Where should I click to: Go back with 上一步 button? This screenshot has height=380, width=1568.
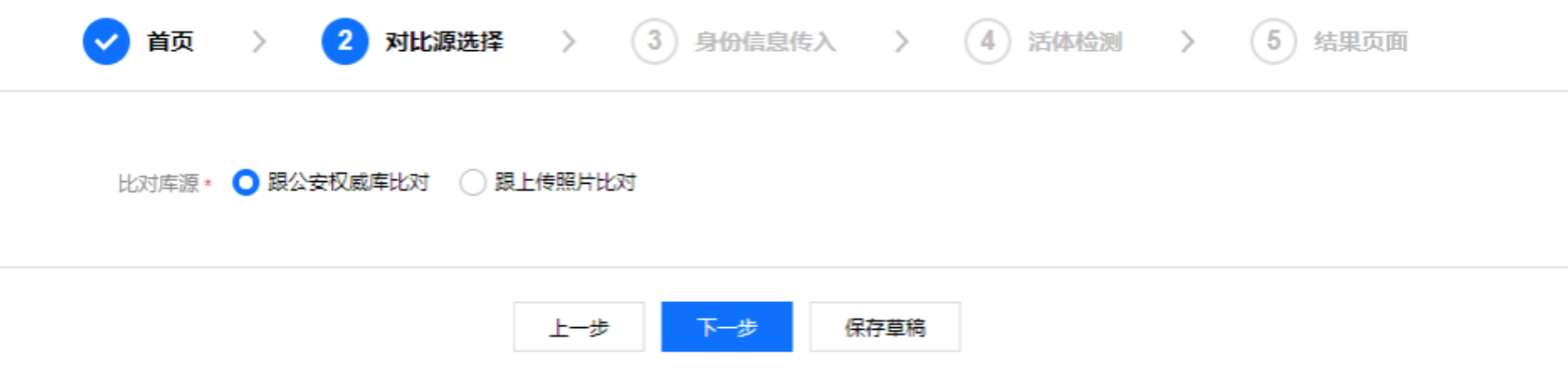[579, 327]
